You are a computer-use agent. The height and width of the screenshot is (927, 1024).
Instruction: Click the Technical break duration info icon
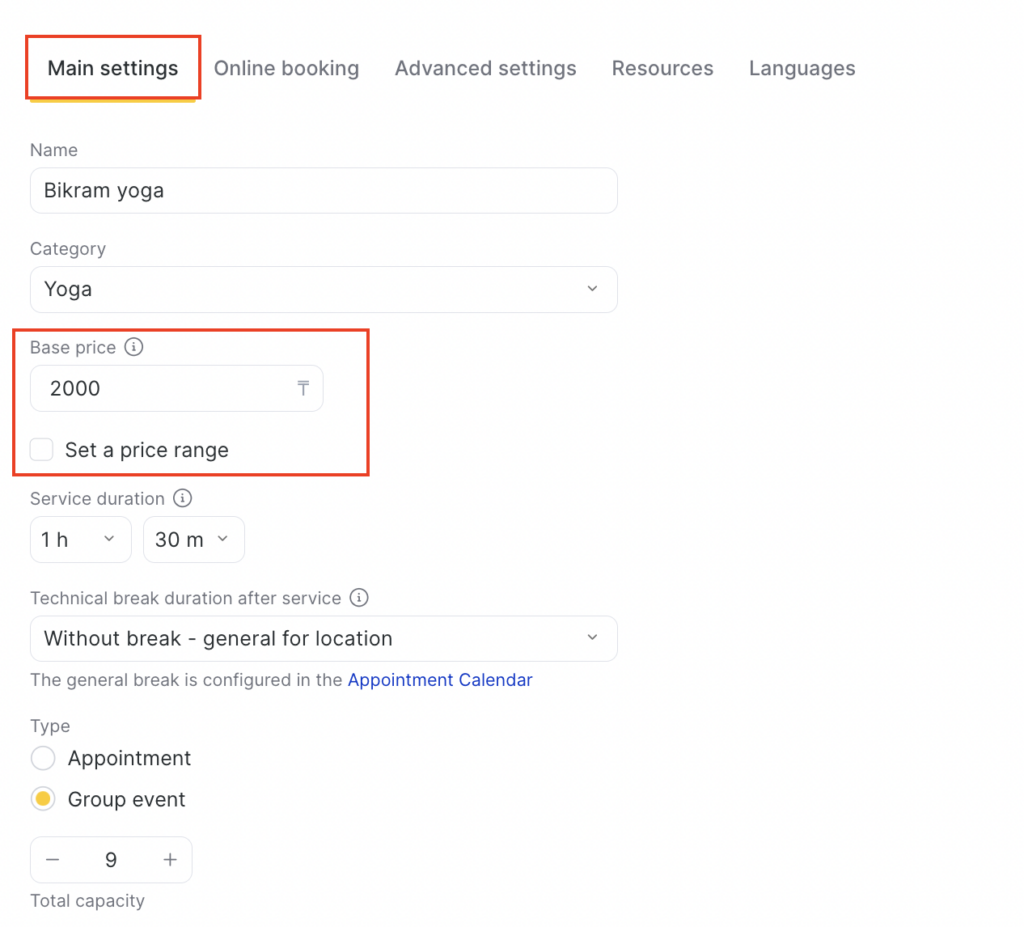[359, 598]
